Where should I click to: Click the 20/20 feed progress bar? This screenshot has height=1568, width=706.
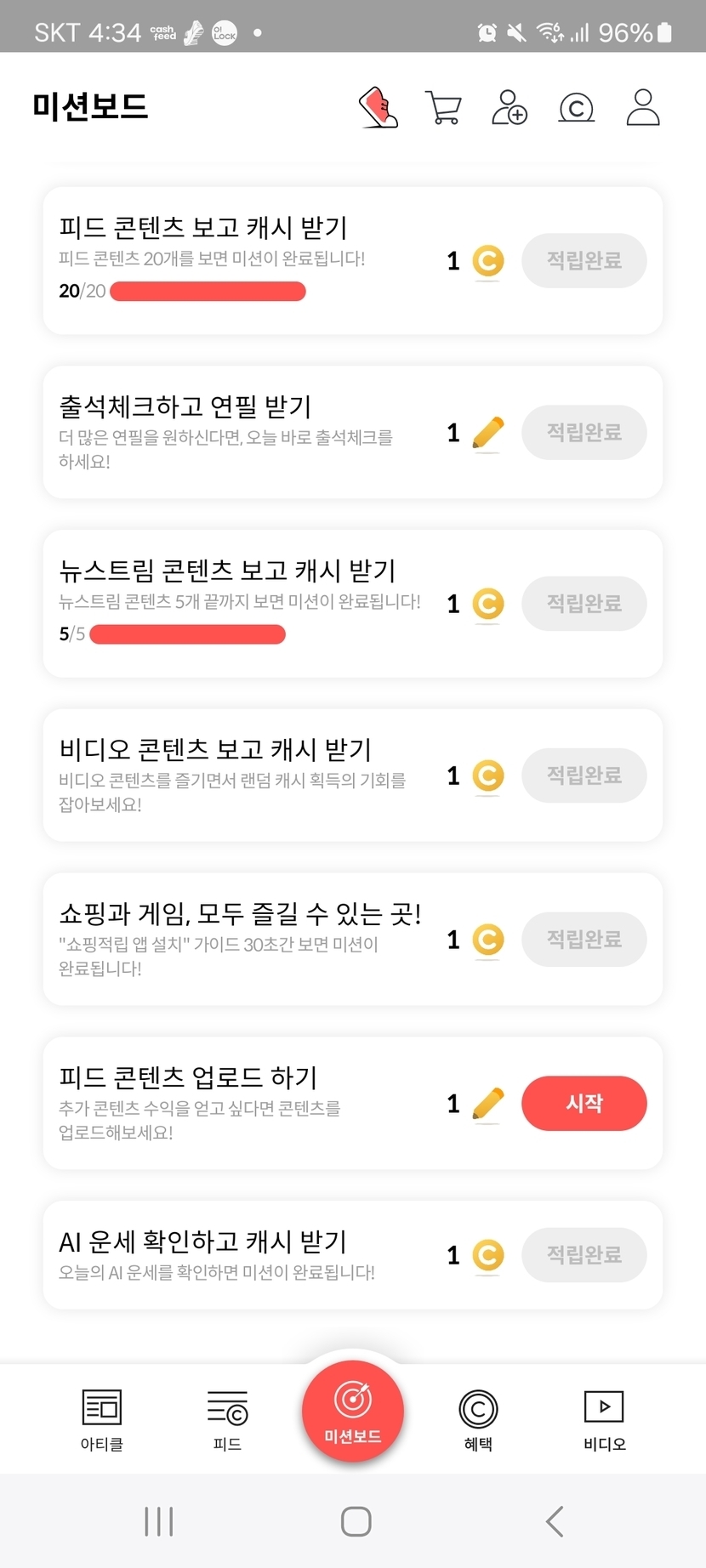click(208, 292)
